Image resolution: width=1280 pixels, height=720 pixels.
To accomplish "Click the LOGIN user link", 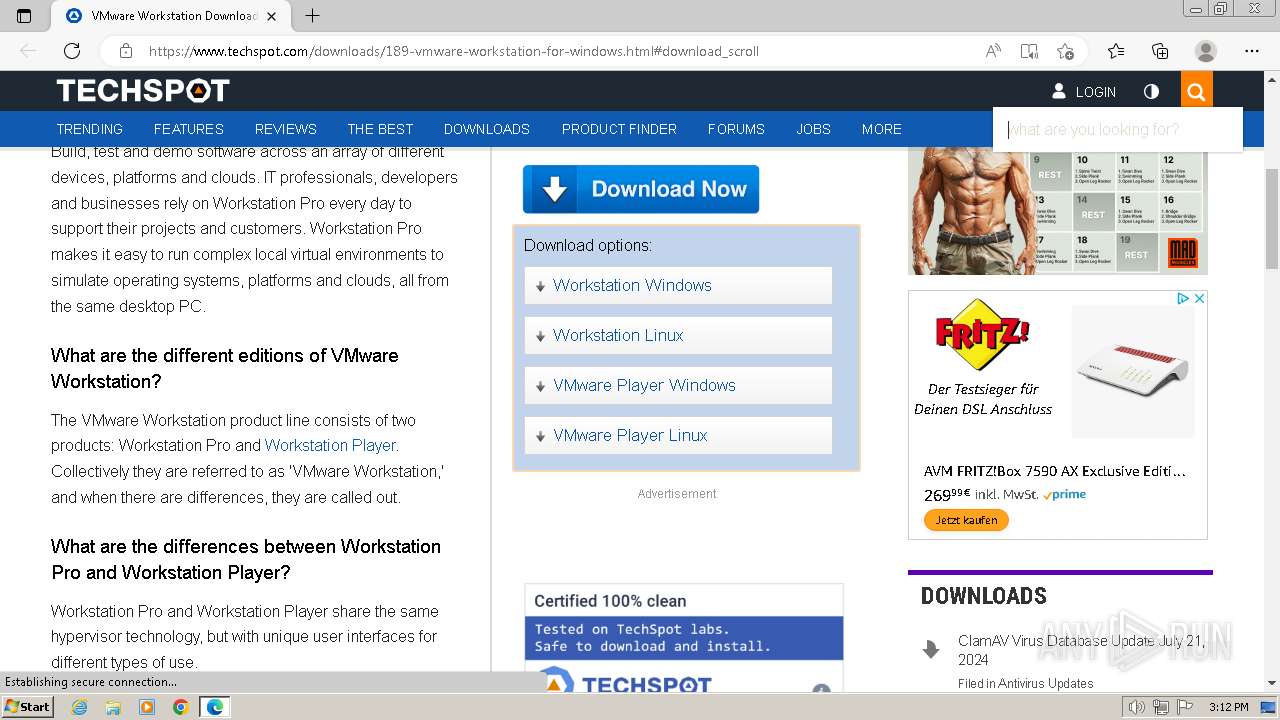I will [x=1084, y=92].
